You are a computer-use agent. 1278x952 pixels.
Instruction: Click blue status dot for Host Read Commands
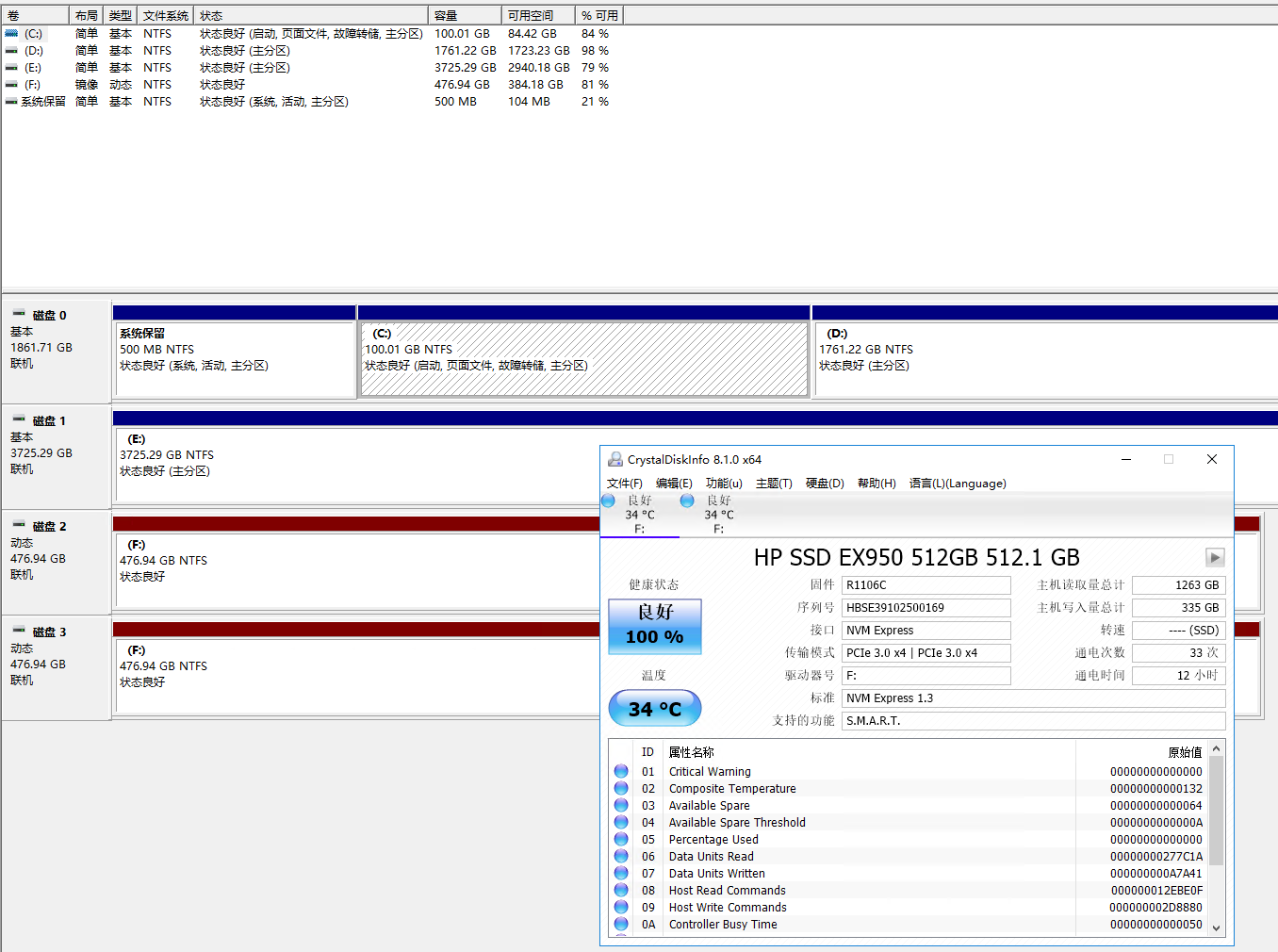tap(621, 890)
